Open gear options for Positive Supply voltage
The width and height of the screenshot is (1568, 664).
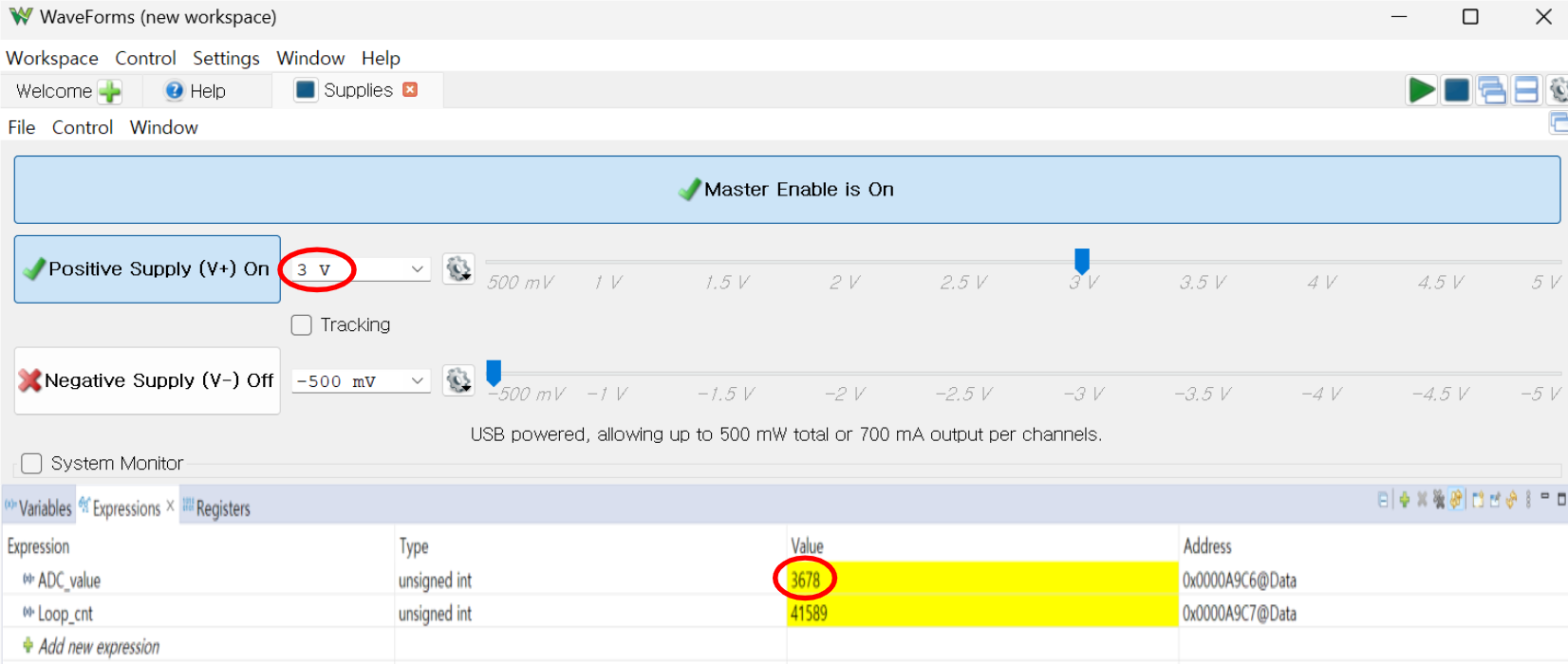458,268
